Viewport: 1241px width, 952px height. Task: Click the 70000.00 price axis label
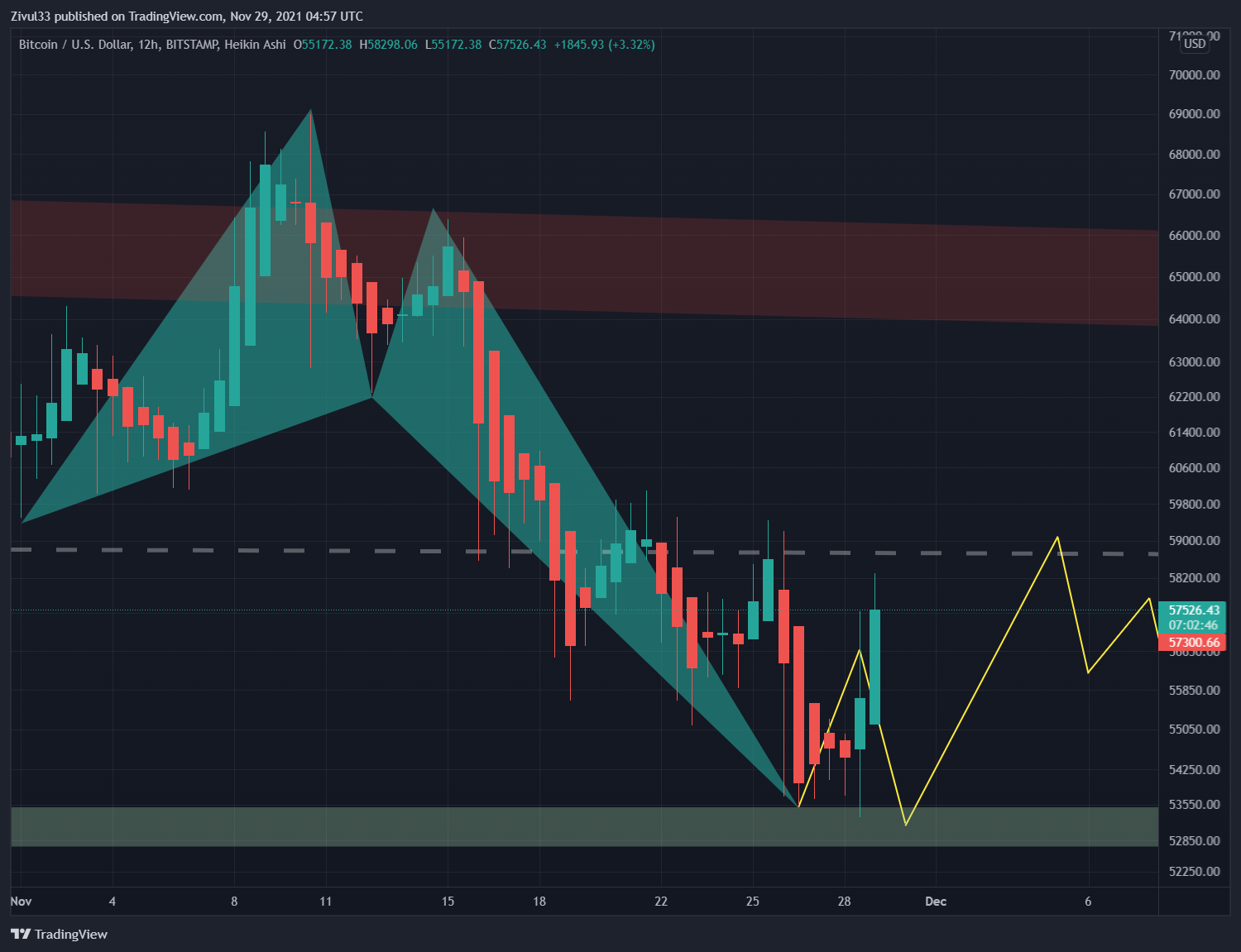1194,74
